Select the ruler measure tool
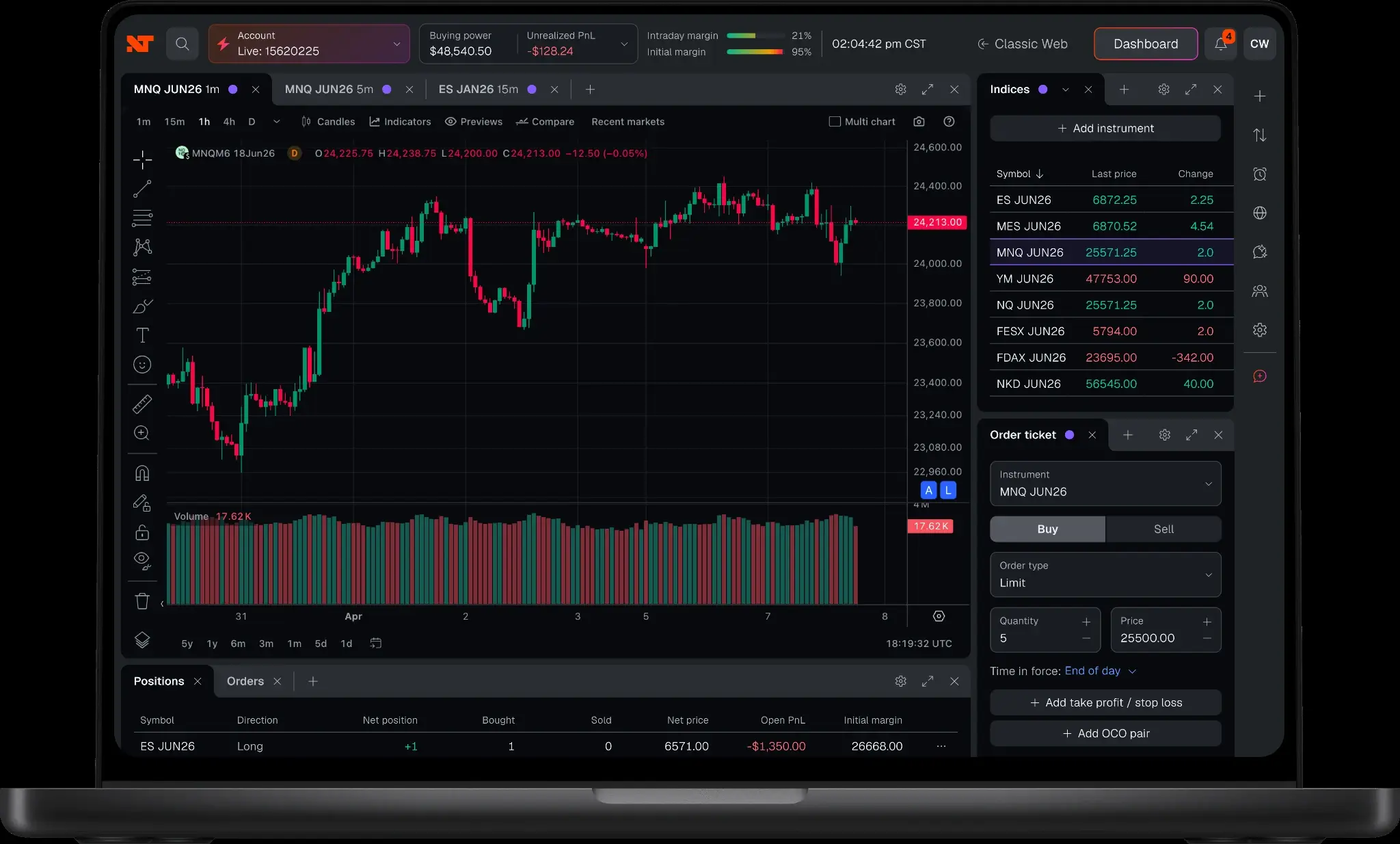 [142, 404]
